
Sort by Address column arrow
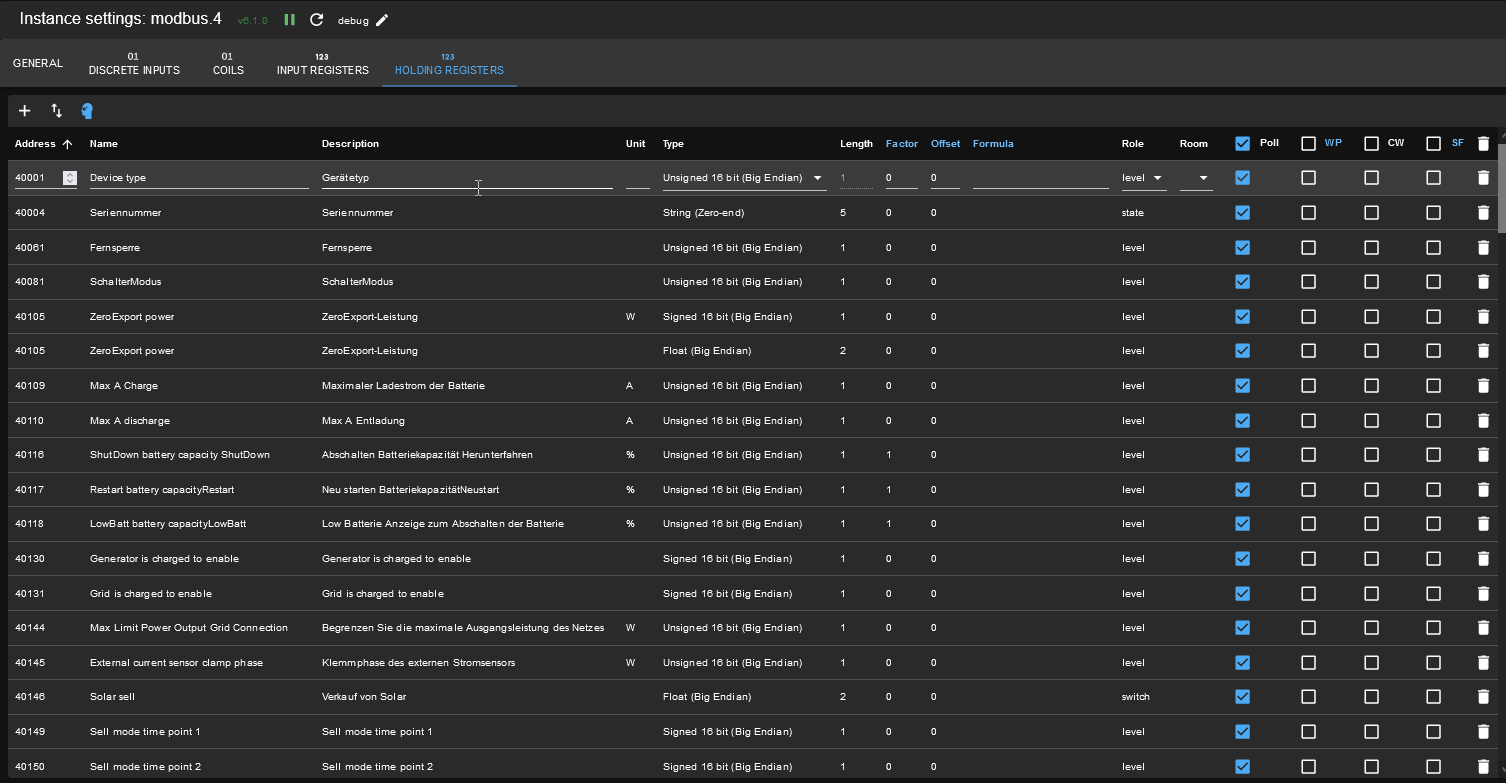(68, 144)
